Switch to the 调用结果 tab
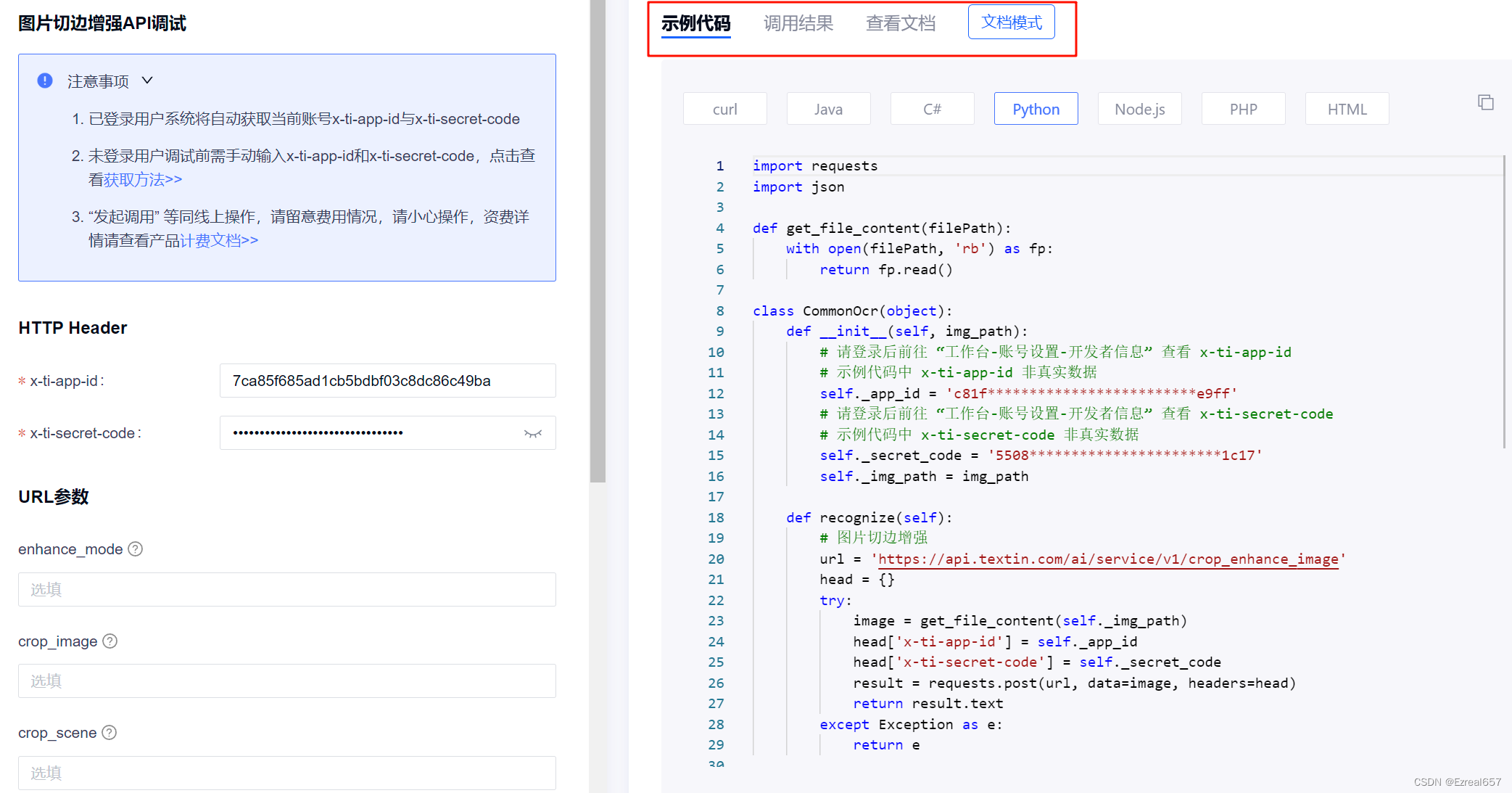Screen dimensions: 1512x793 798,22
